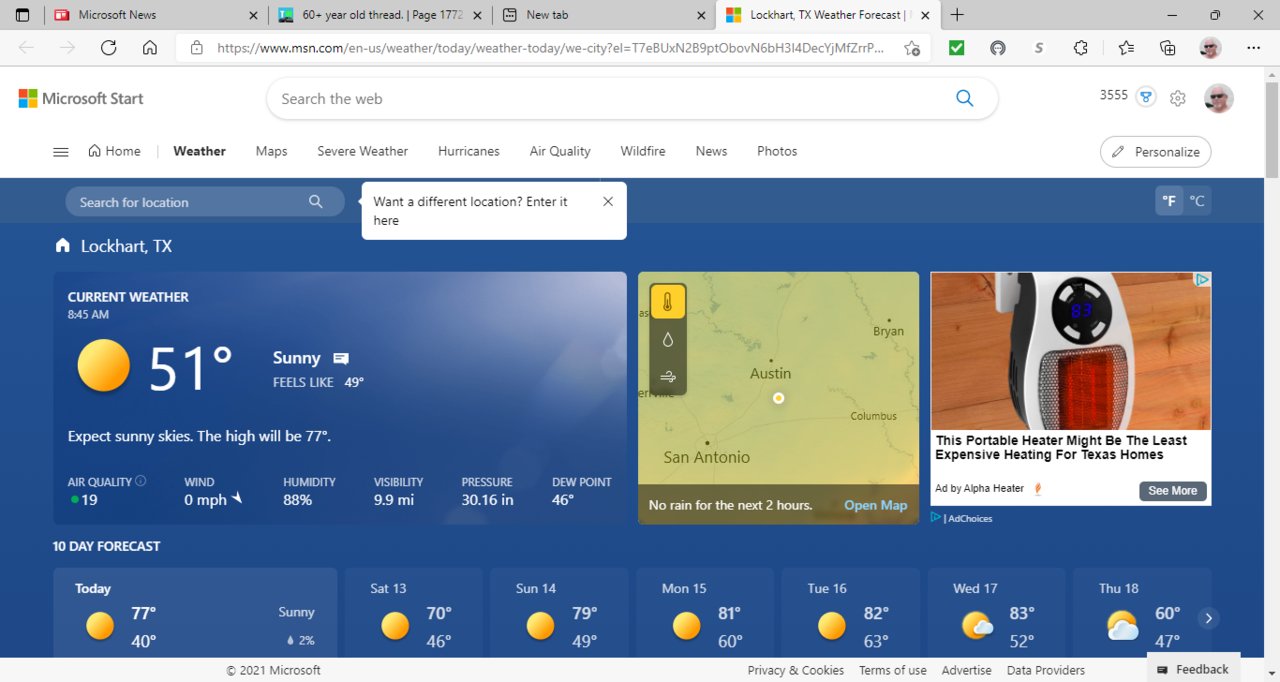The image size is (1280, 682).
Task: Select the Sat 13 forecast card
Action: pyautogui.click(x=414, y=613)
